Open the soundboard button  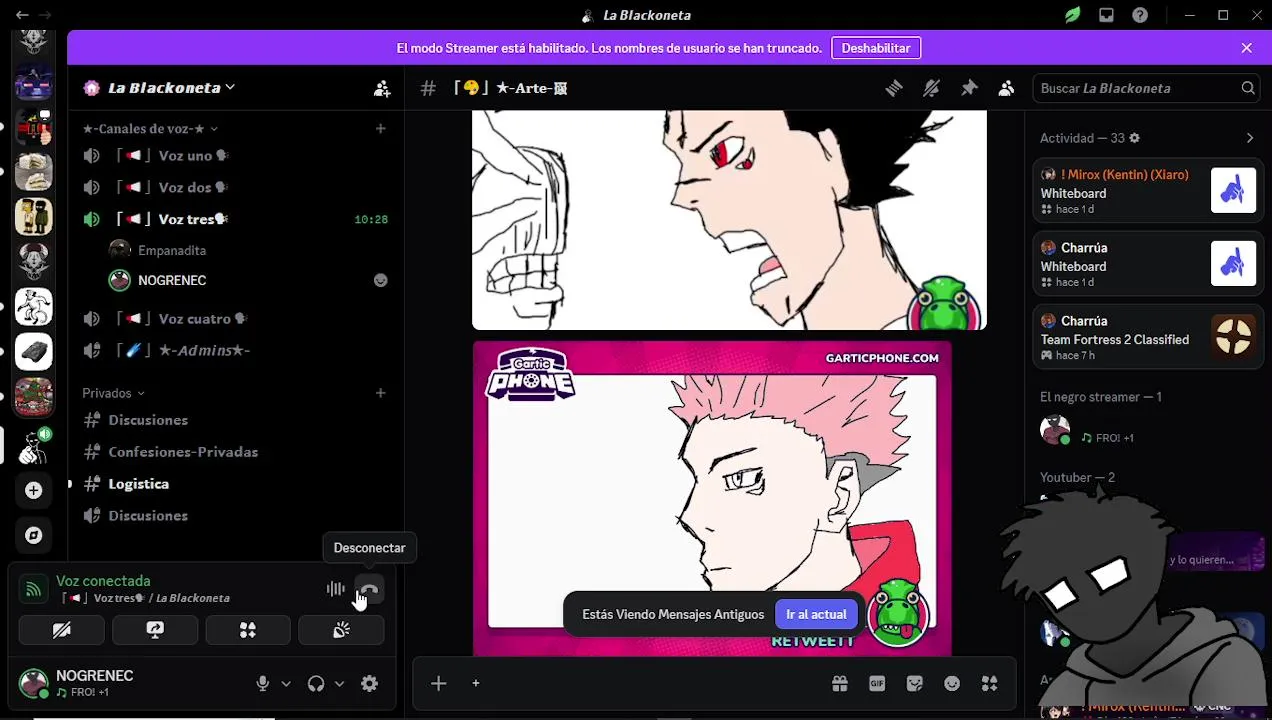pos(341,630)
